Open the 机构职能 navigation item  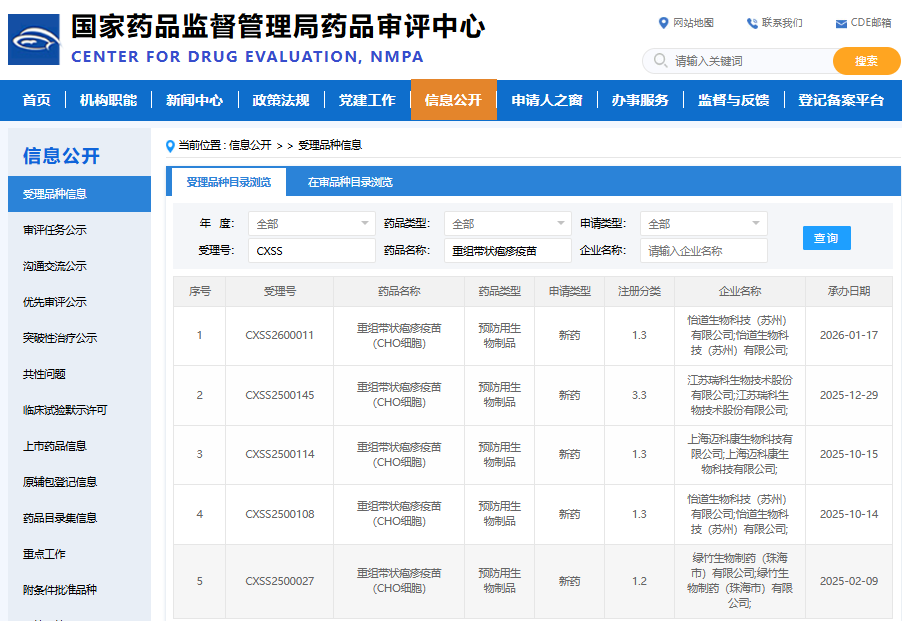click(x=108, y=100)
